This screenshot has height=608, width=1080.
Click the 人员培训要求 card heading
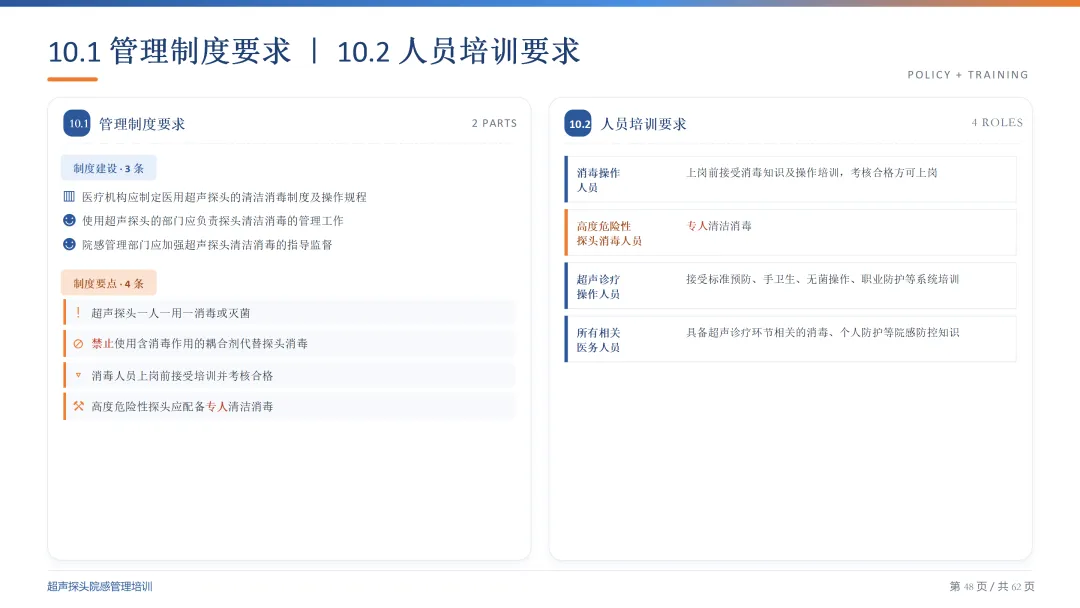pyautogui.click(x=643, y=124)
